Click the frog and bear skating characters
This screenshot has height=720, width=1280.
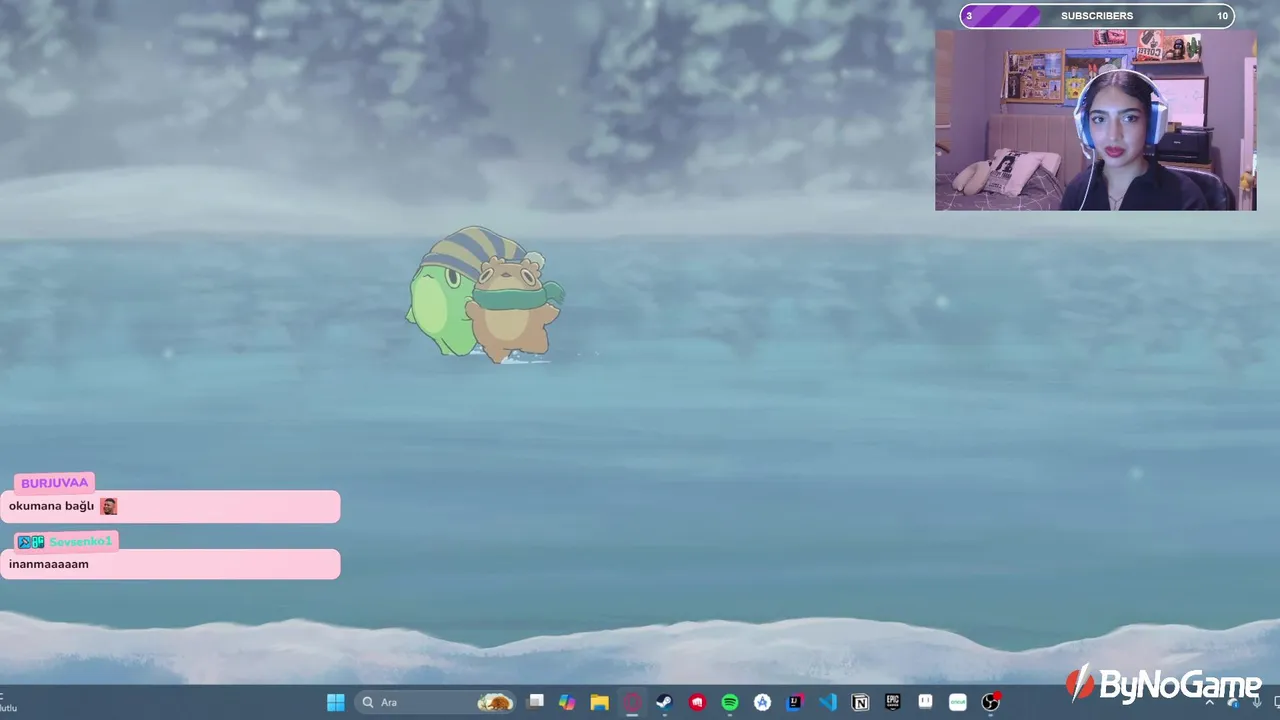(485, 294)
